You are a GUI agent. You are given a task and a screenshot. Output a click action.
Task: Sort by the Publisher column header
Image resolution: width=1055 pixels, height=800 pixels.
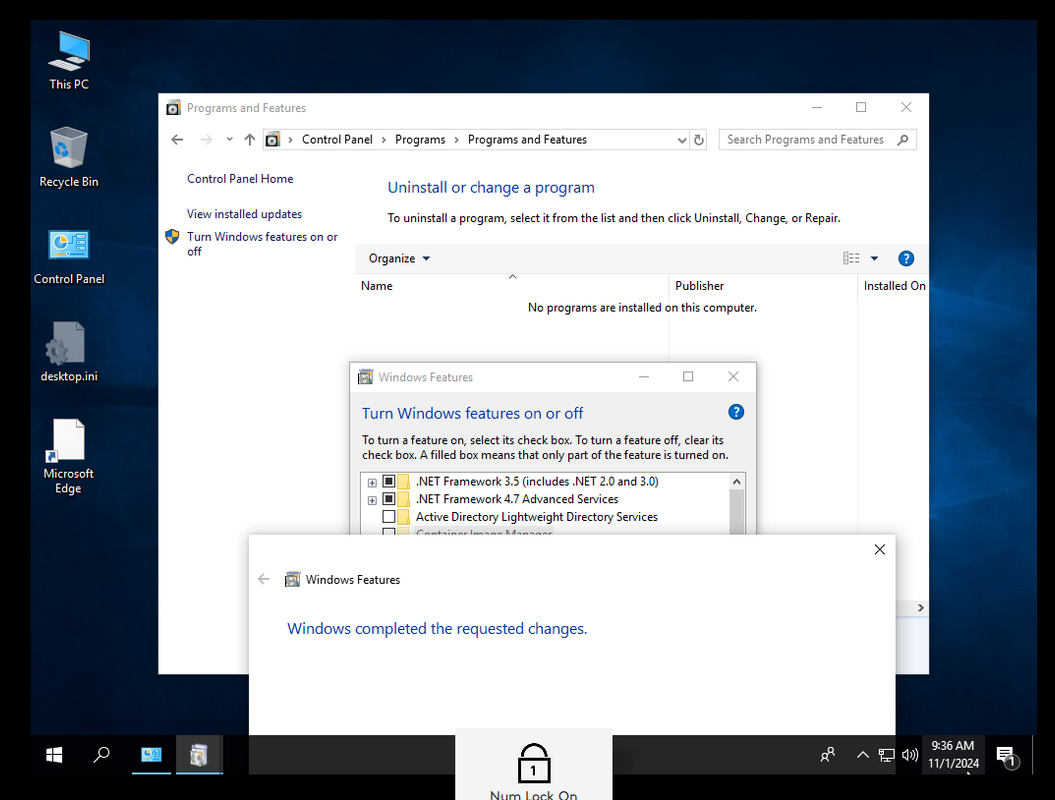763,285
